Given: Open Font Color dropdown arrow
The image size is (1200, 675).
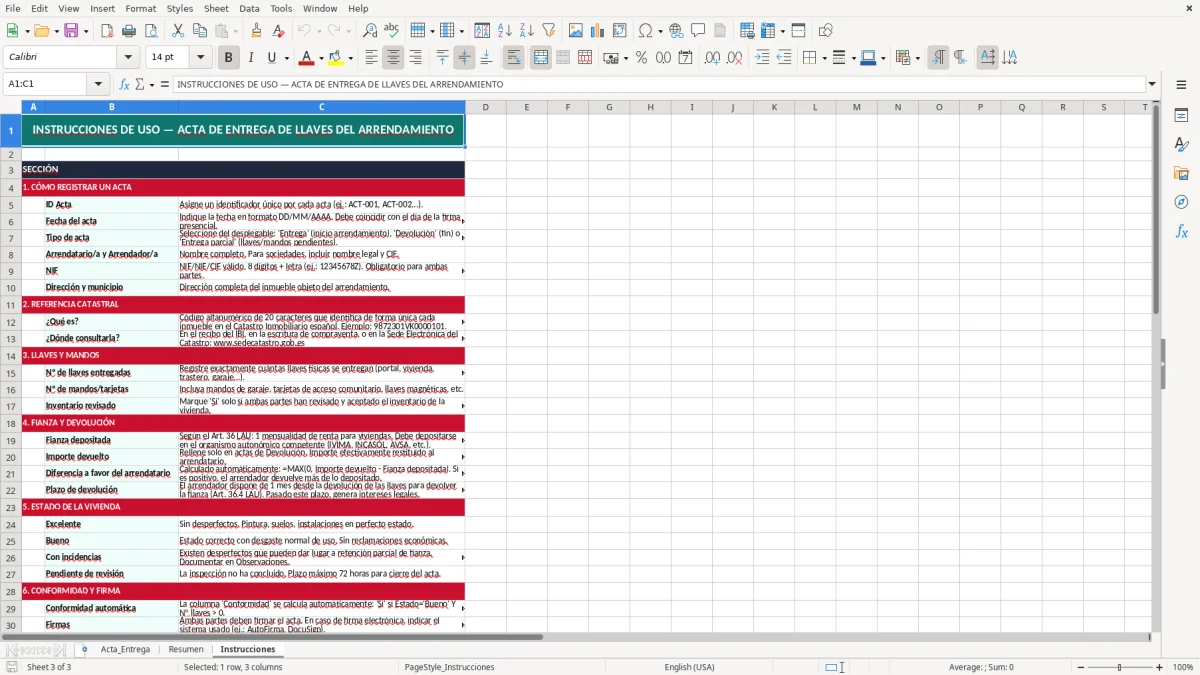Looking at the screenshot, I should click(x=321, y=58).
